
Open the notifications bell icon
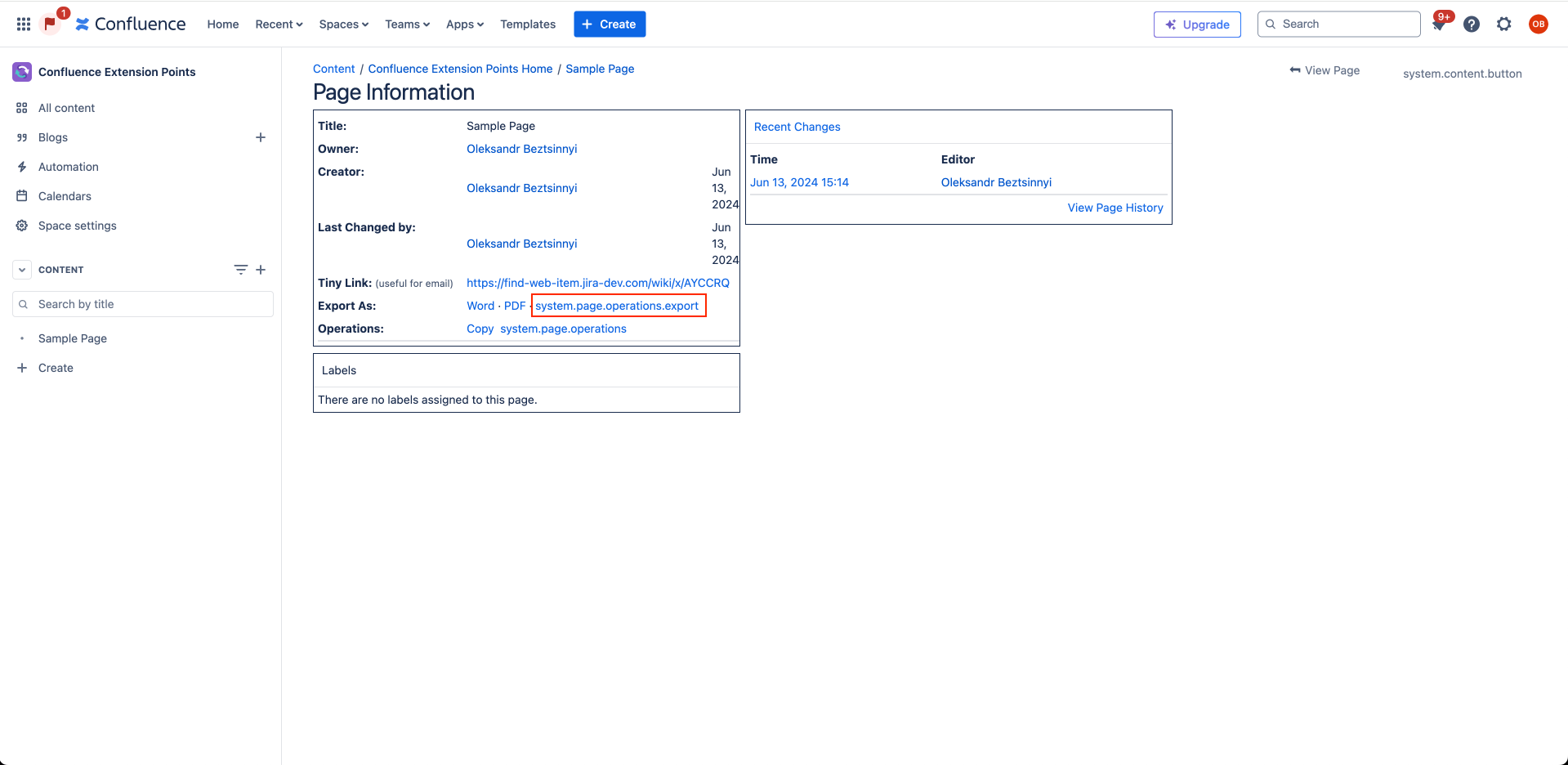point(1439,25)
